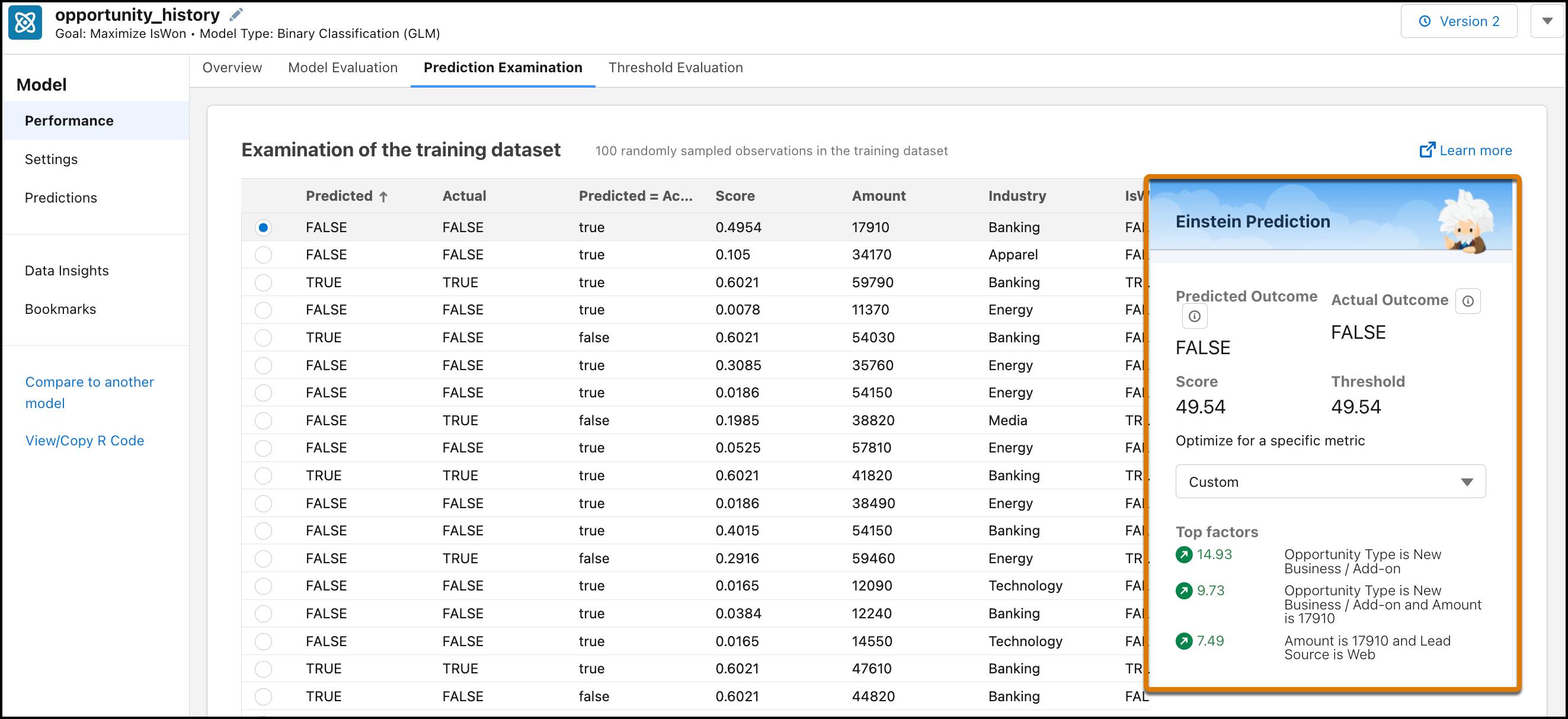Click the Predicted Outcome info icon

[1194, 316]
